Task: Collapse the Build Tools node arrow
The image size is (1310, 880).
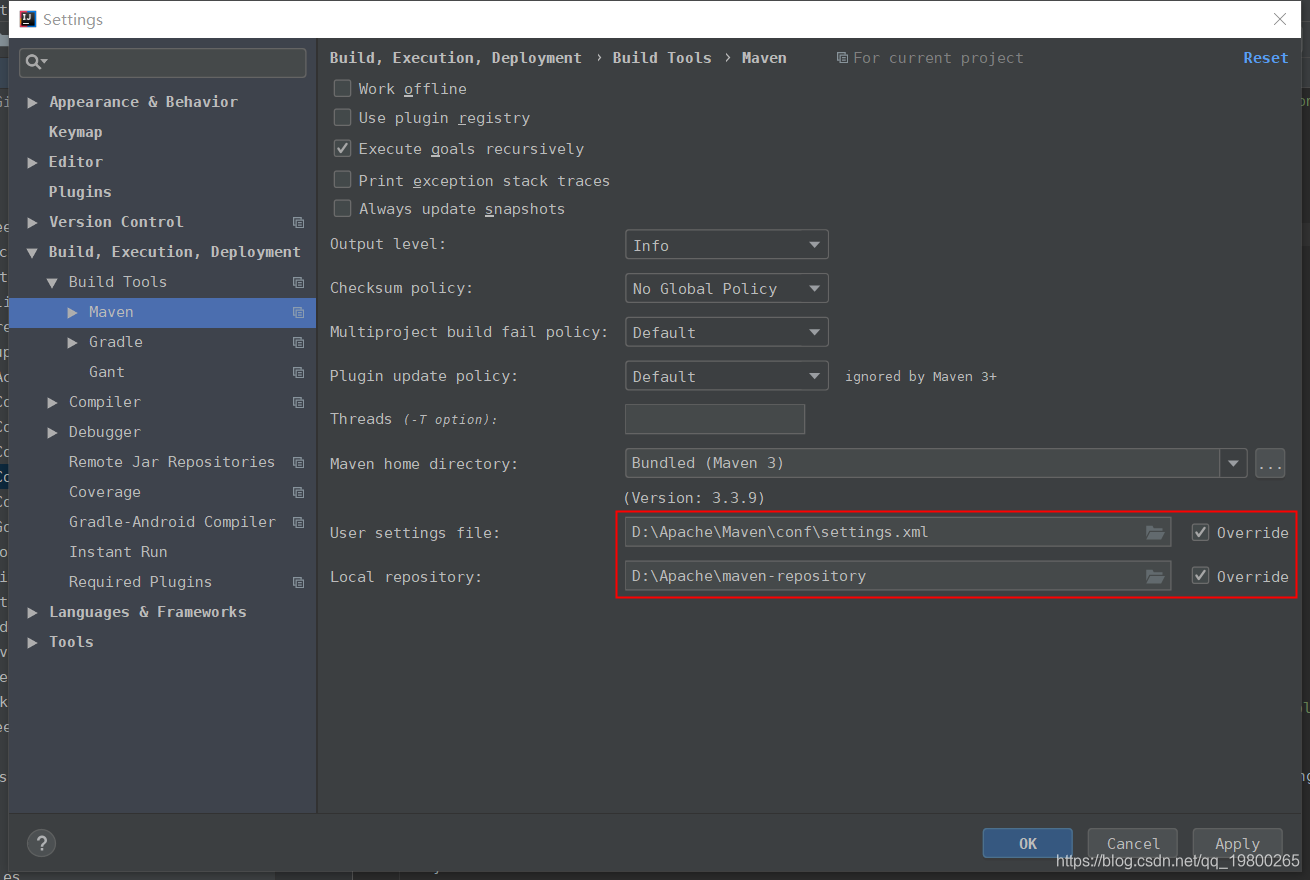Action: click(x=53, y=282)
